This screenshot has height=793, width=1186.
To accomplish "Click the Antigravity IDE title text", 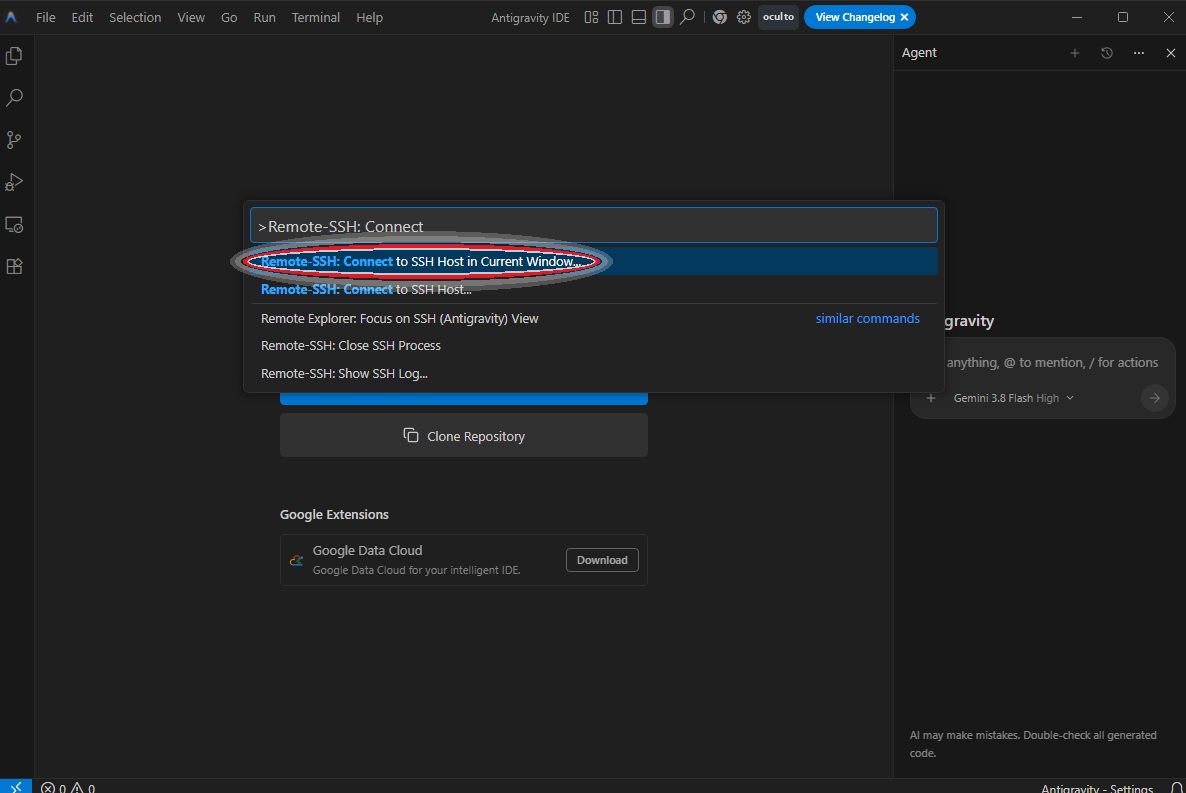I will click(530, 17).
